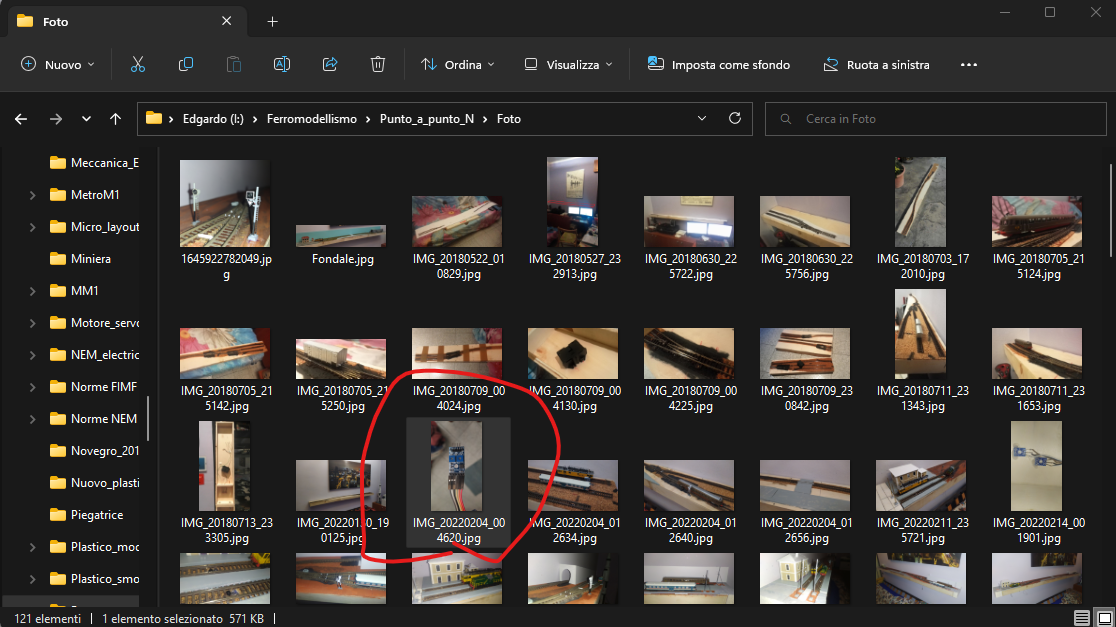Click the Cut scissors icon
The width and height of the screenshot is (1116, 627).
tap(138, 64)
